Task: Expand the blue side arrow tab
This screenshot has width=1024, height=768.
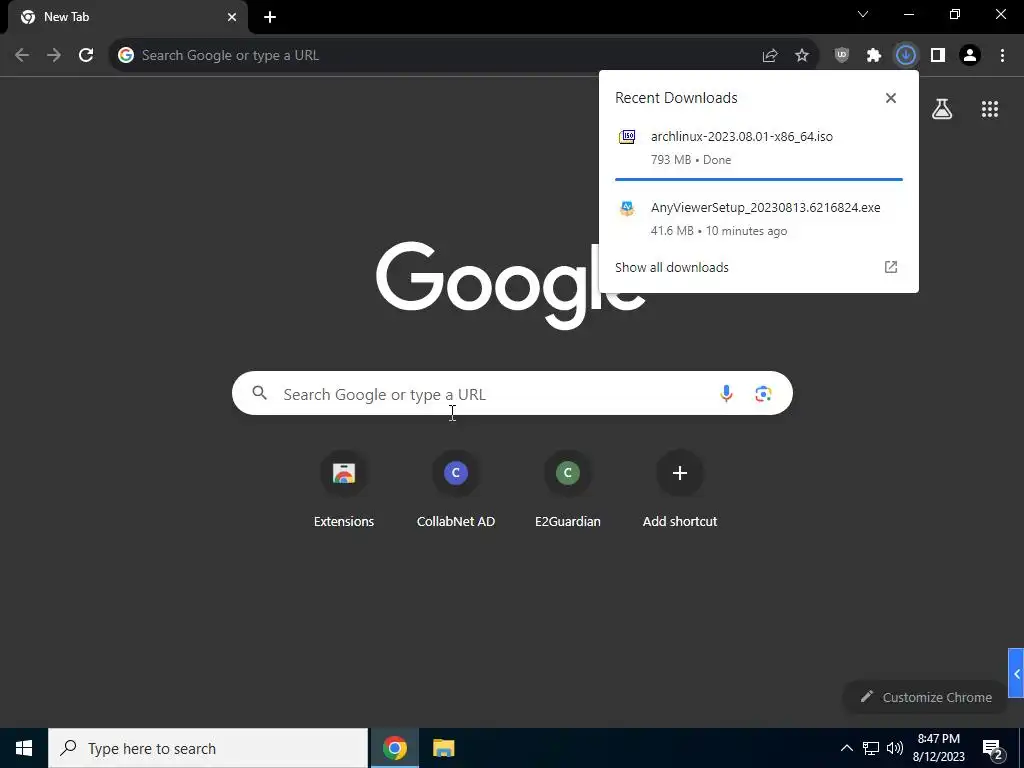Action: [x=1016, y=673]
